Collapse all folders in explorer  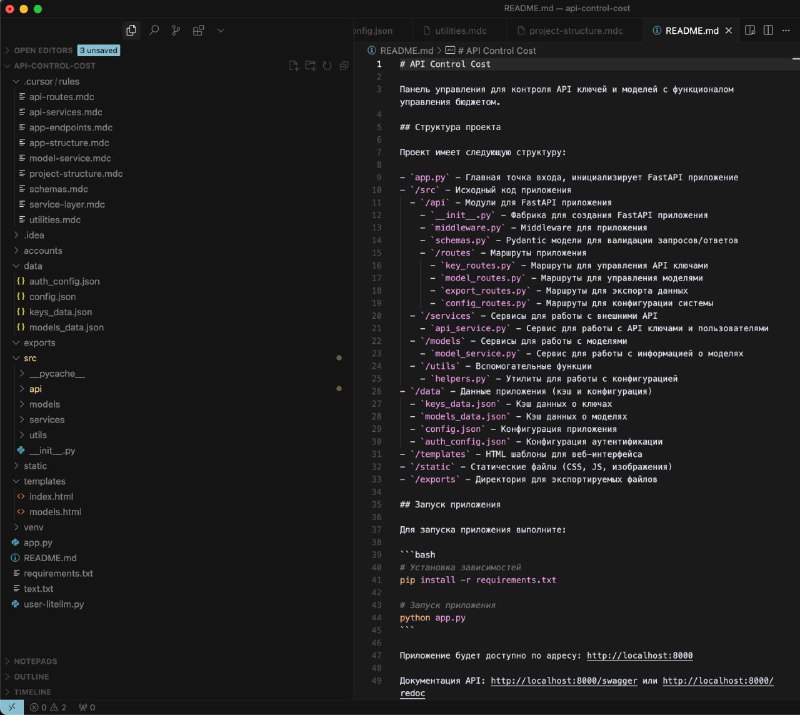coord(344,66)
